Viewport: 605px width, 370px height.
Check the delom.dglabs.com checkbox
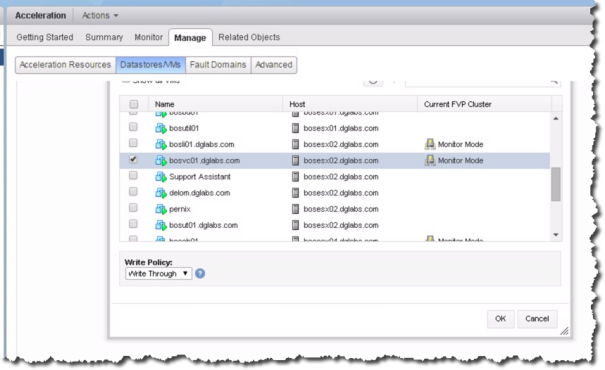coord(133,191)
